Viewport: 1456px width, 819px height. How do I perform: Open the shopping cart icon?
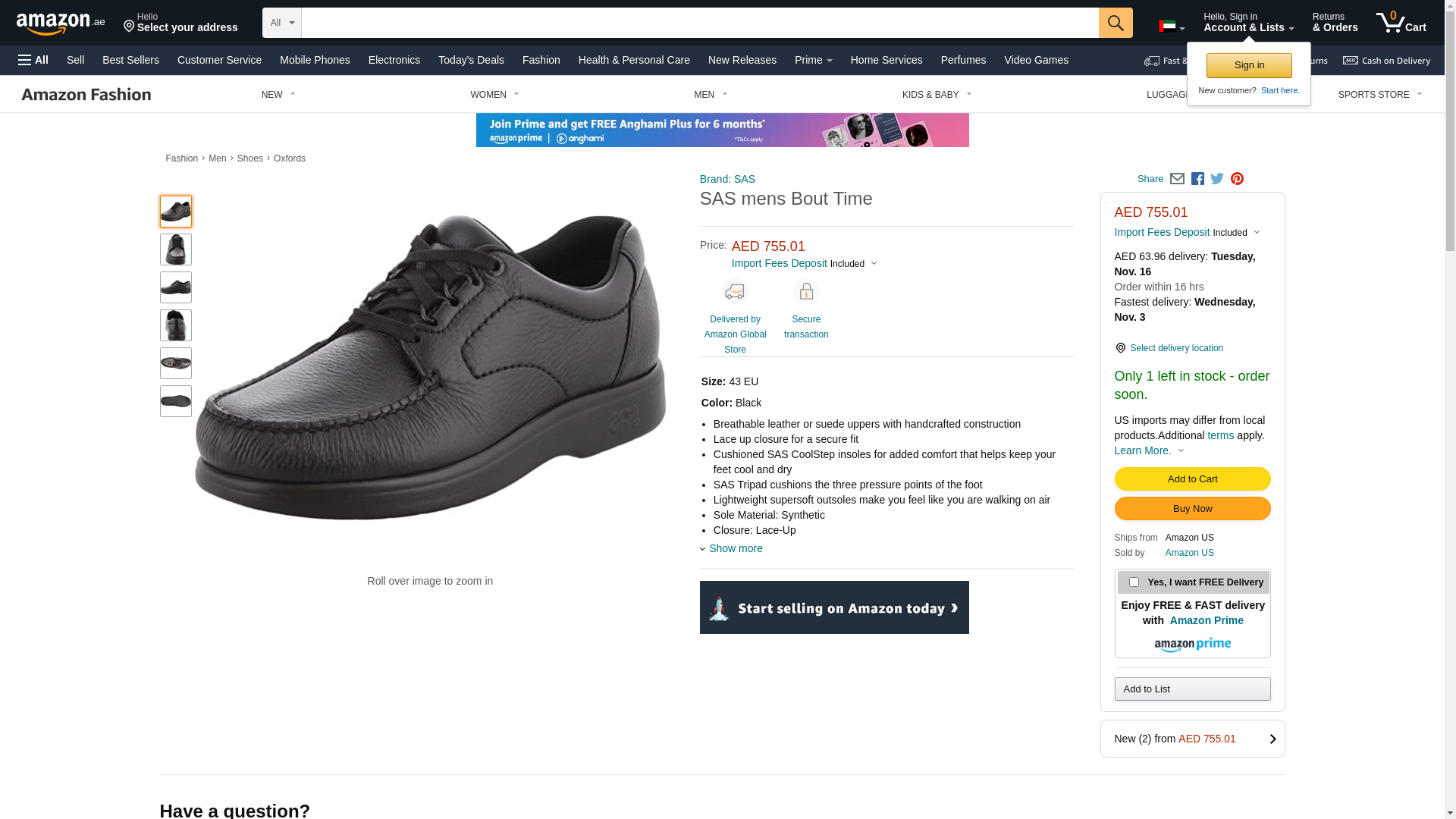1401,22
